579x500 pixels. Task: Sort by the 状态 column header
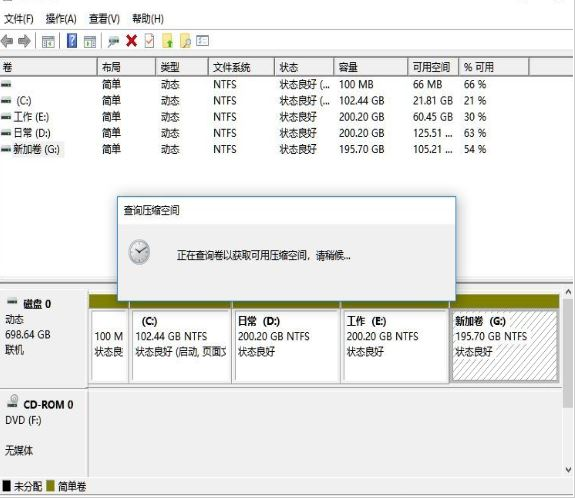pyautogui.click(x=304, y=67)
